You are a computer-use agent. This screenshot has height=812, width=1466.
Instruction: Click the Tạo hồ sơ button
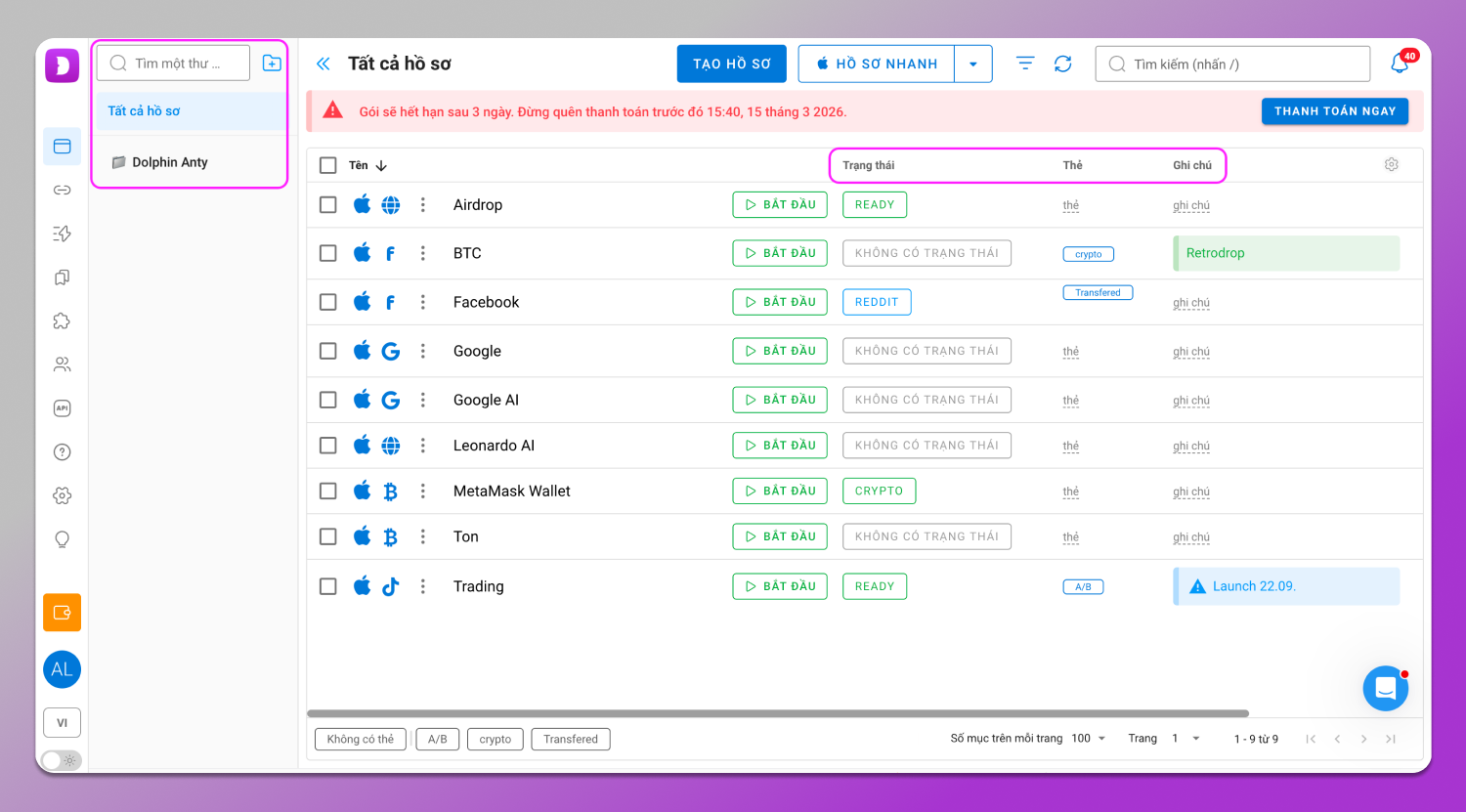pos(731,64)
